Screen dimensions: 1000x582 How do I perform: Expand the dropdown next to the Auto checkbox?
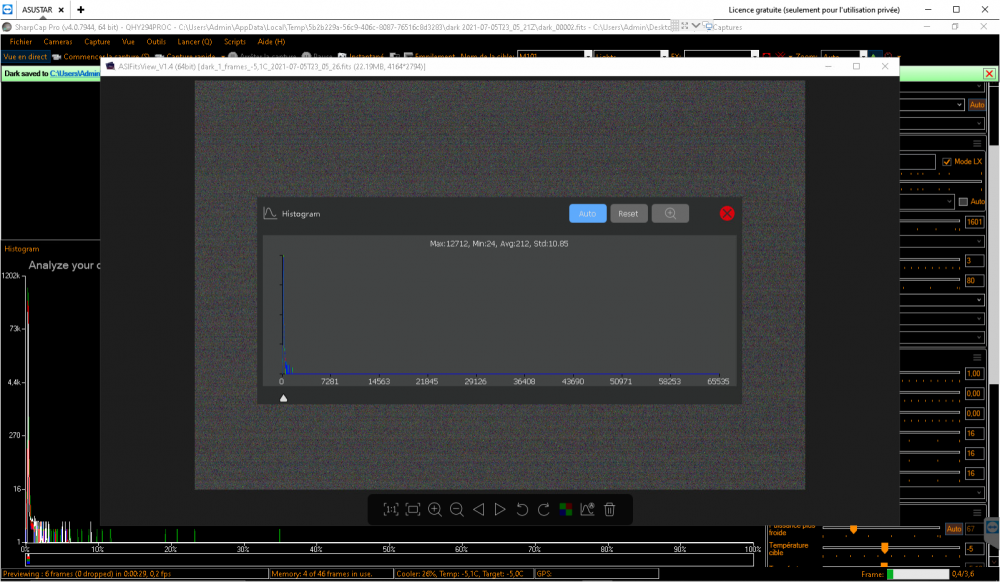pyautogui.click(x=949, y=201)
